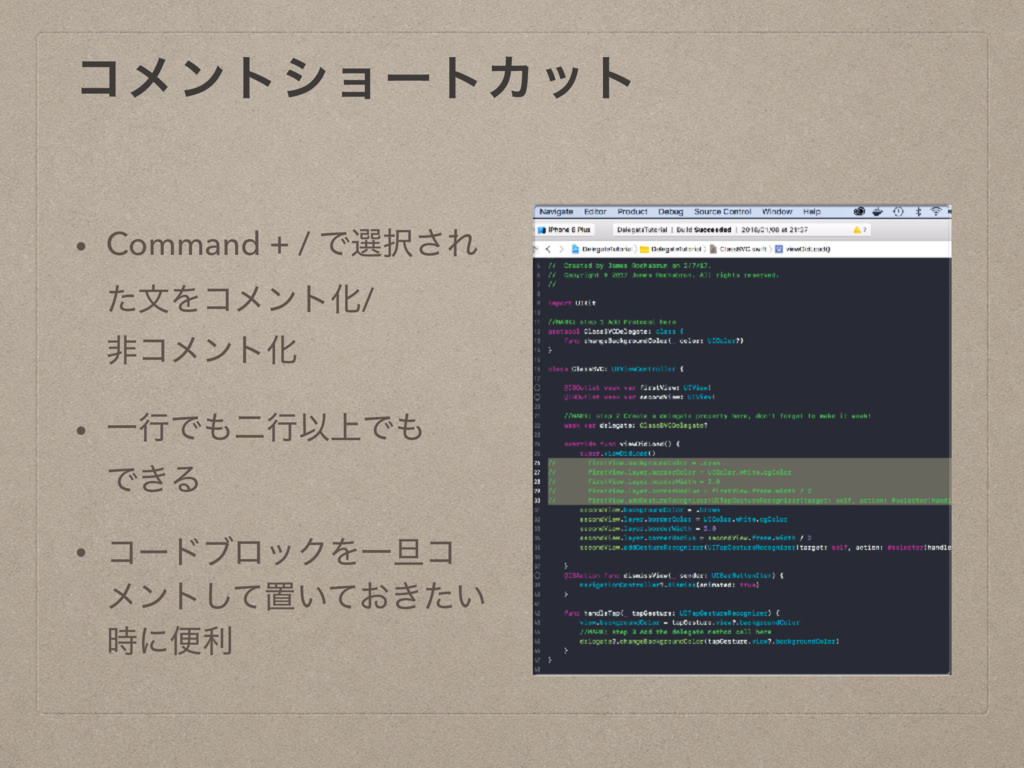Go back with the jump bar left arrow
Screen dimensions: 1024x768
point(548,249)
